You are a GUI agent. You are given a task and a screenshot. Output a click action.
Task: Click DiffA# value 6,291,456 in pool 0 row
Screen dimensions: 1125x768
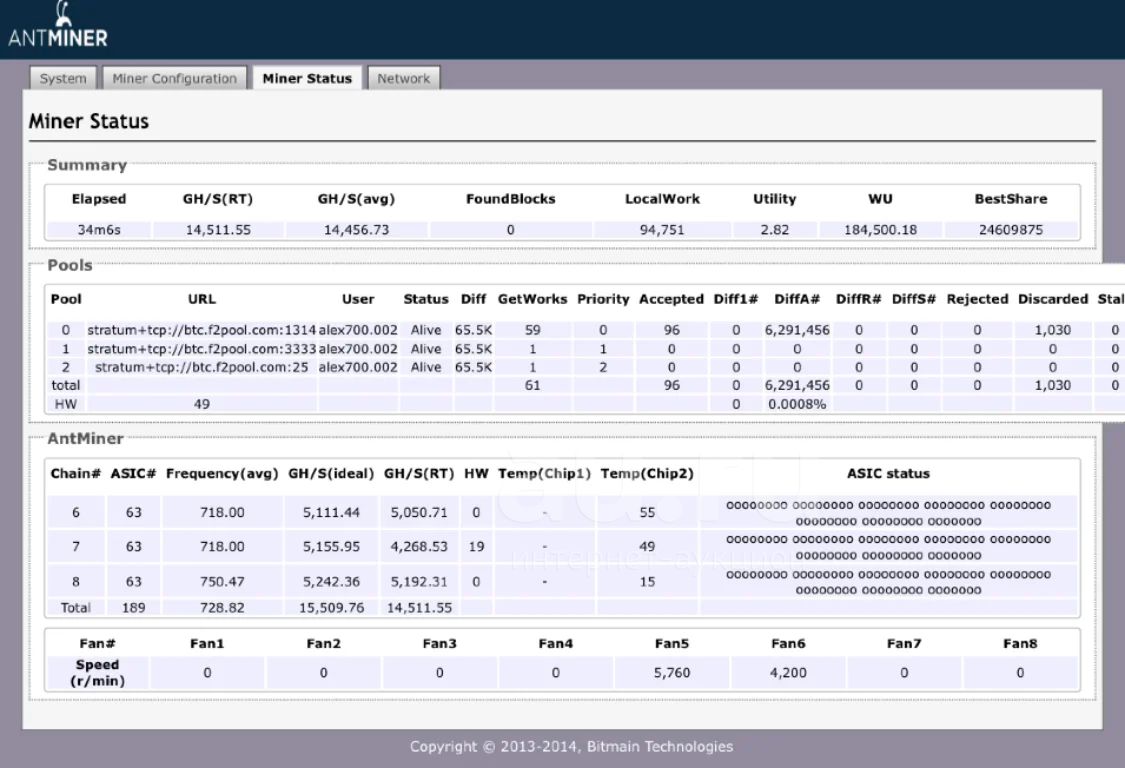point(796,330)
